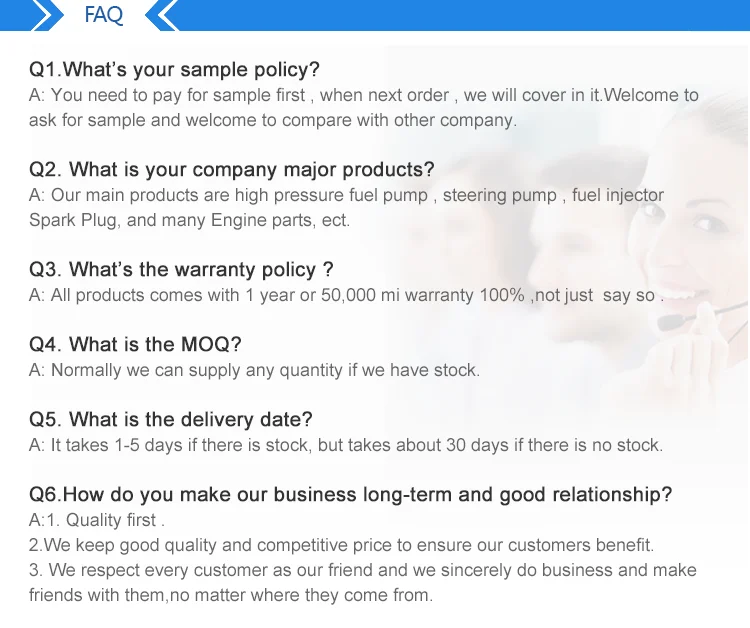The height and width of the screenshot is (628, 750).
Task: Click the 'We respect every customer' line
Action: (363, 570)
